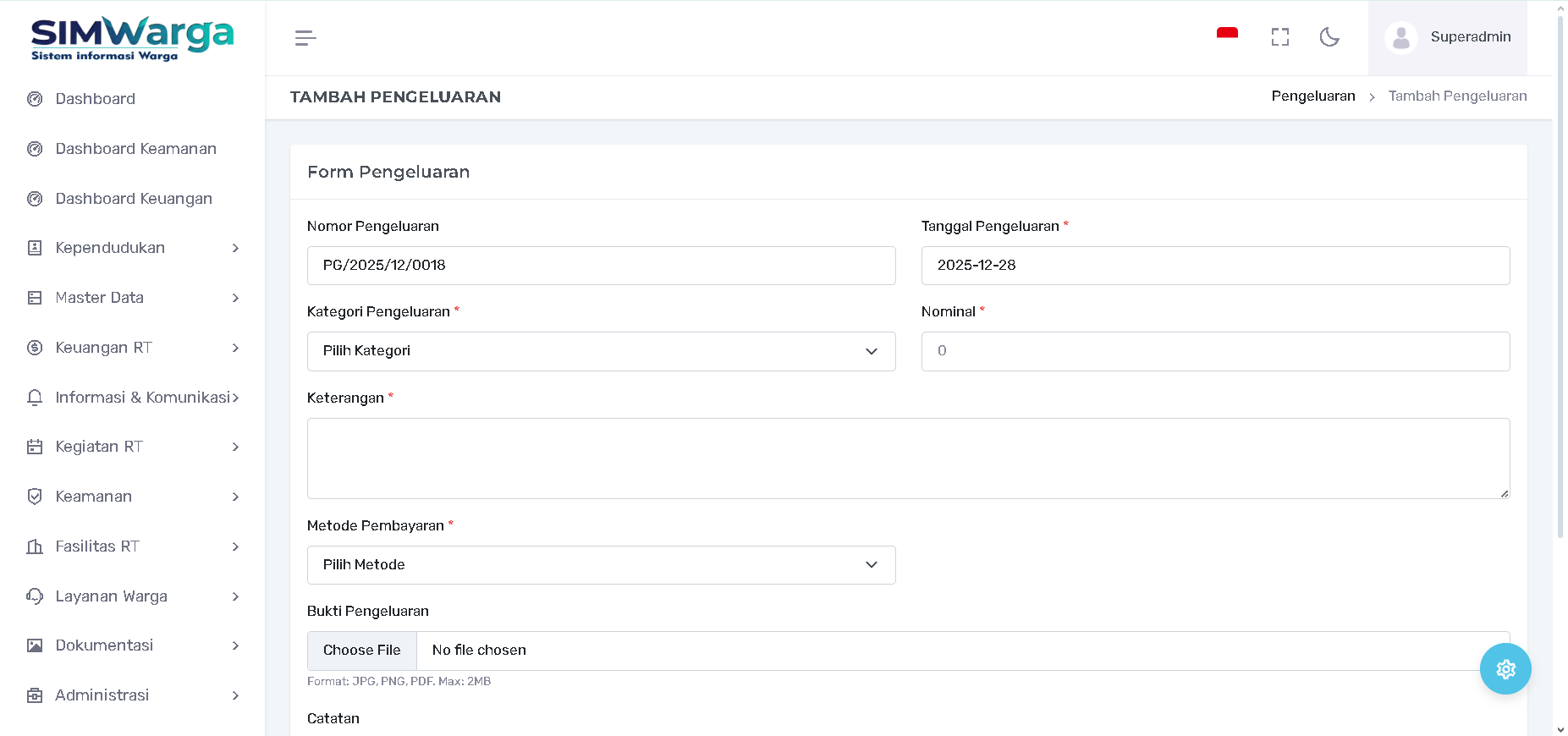Click into the Nominal input field
This screenshot has width=1568, height=736.
point(1214,351)
